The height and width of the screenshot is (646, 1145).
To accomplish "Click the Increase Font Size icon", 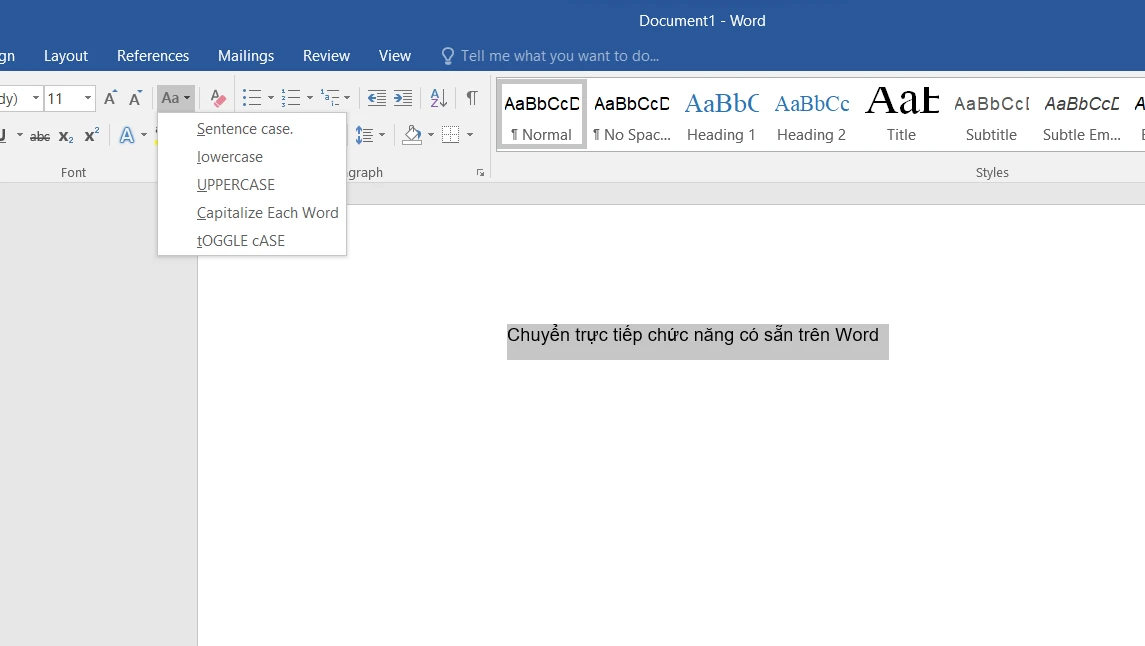I will pyautogui.click(x=110, y=98).
